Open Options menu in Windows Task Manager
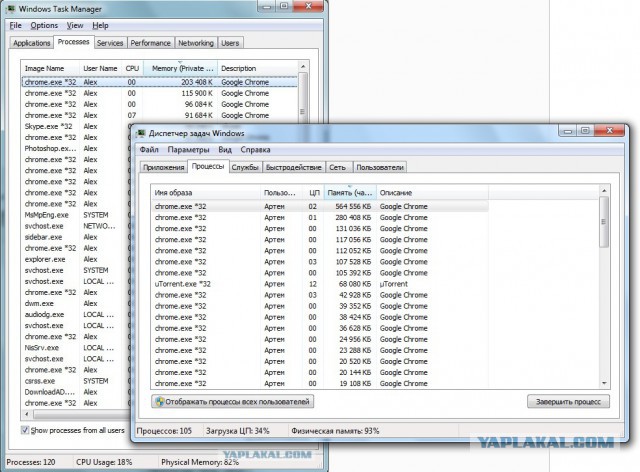The width and height of the screenshot is (640, 472). tap(44, 25)
